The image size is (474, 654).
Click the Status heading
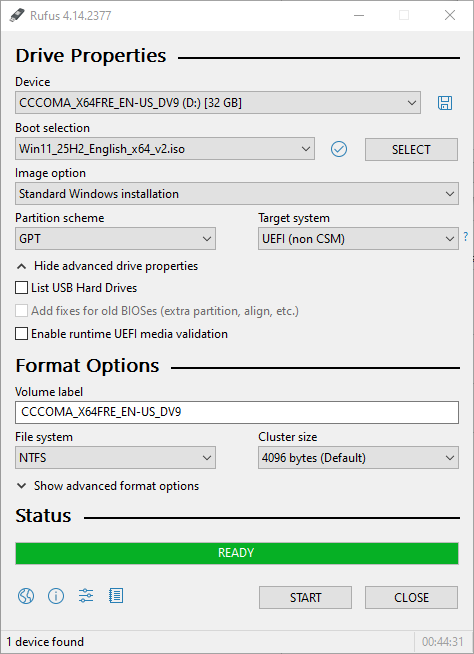(x=43, y=516)
